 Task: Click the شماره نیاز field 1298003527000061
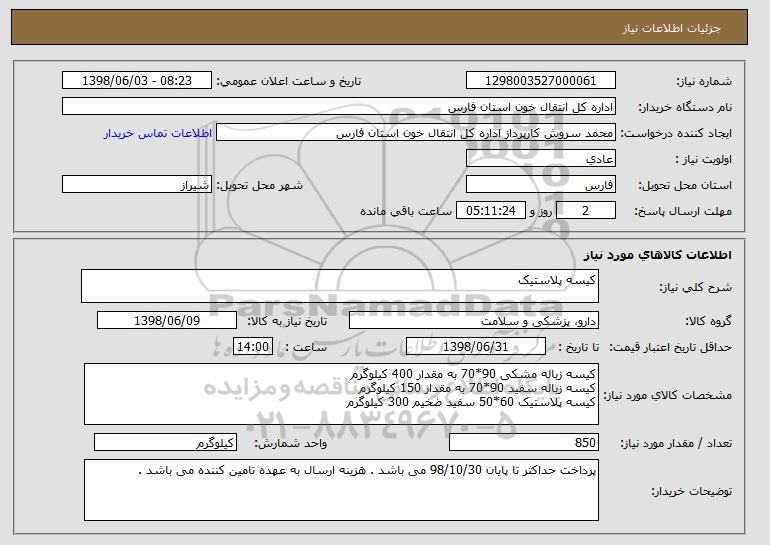[541, 81]
